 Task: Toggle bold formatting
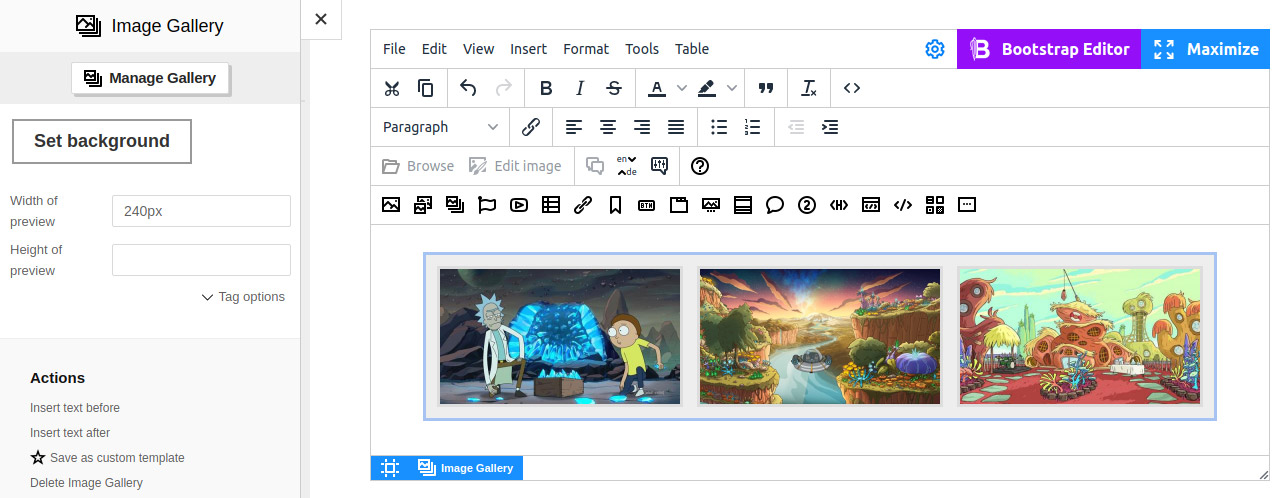click(546, 88)
